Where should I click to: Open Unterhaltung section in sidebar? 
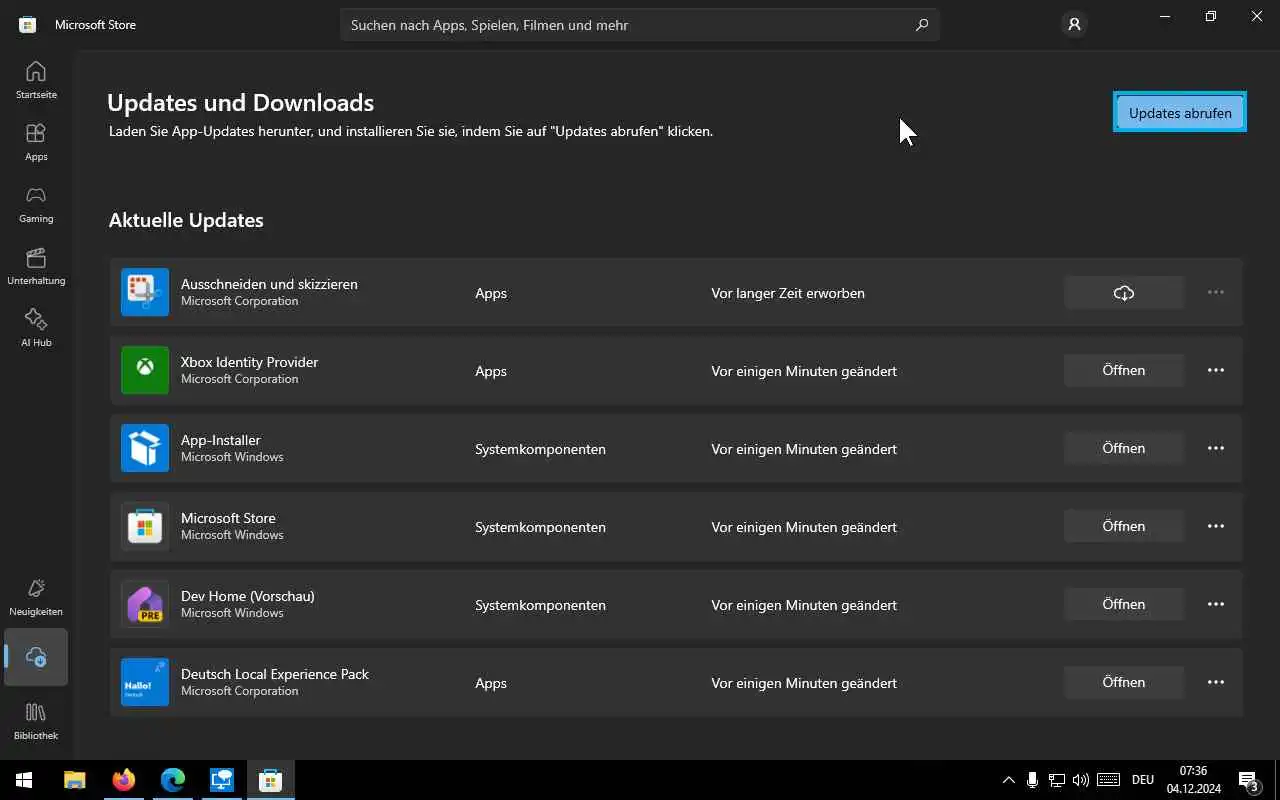coord(36,266)
